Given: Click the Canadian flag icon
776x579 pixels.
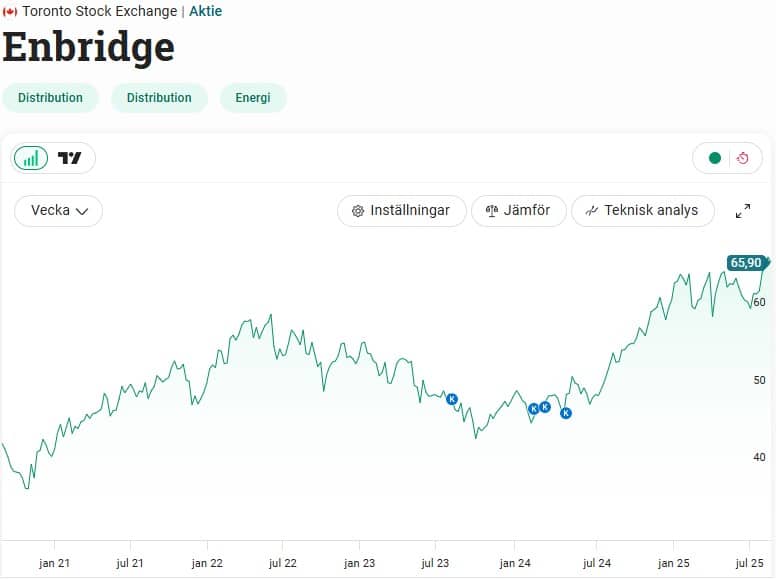Looking at the screenshot, I should (x=10, y=12).
